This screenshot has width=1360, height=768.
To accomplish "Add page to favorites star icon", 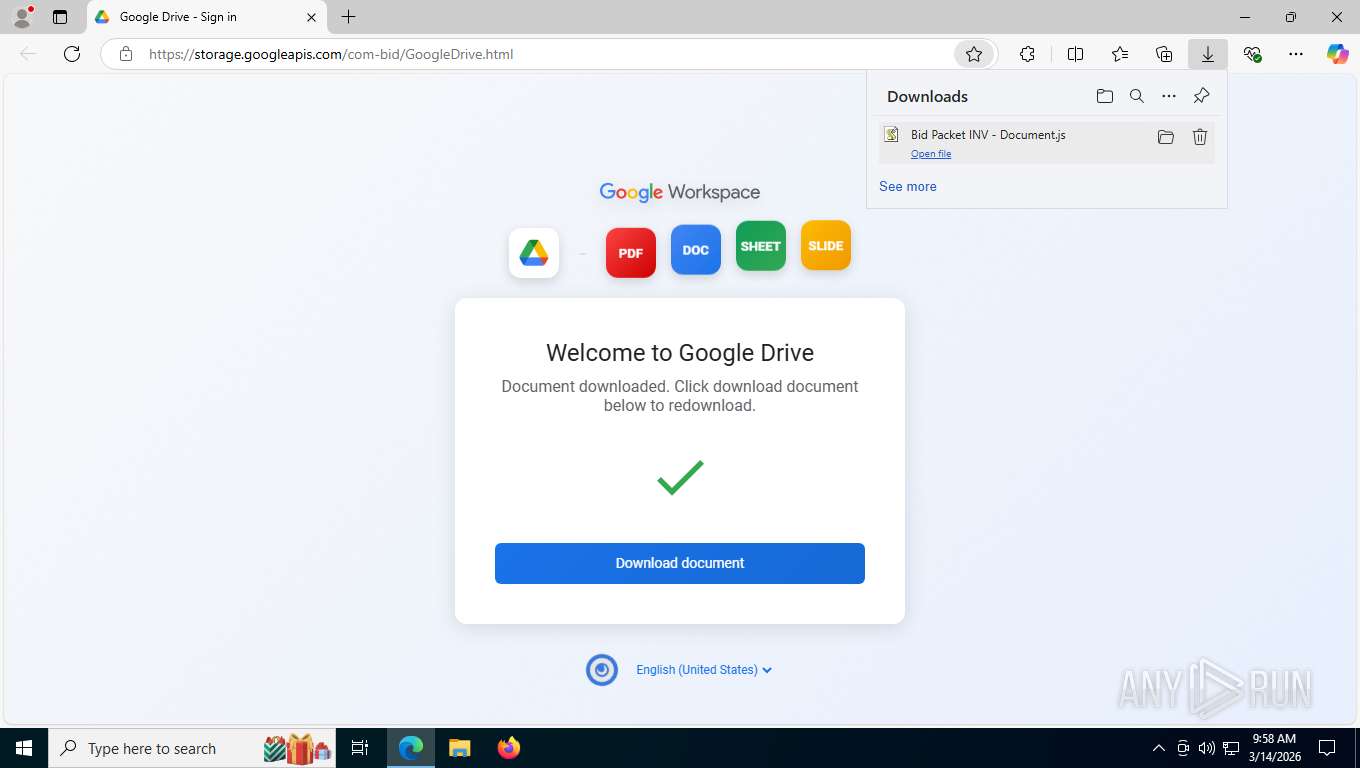I will pyautogui.click(x=974, y=54).
